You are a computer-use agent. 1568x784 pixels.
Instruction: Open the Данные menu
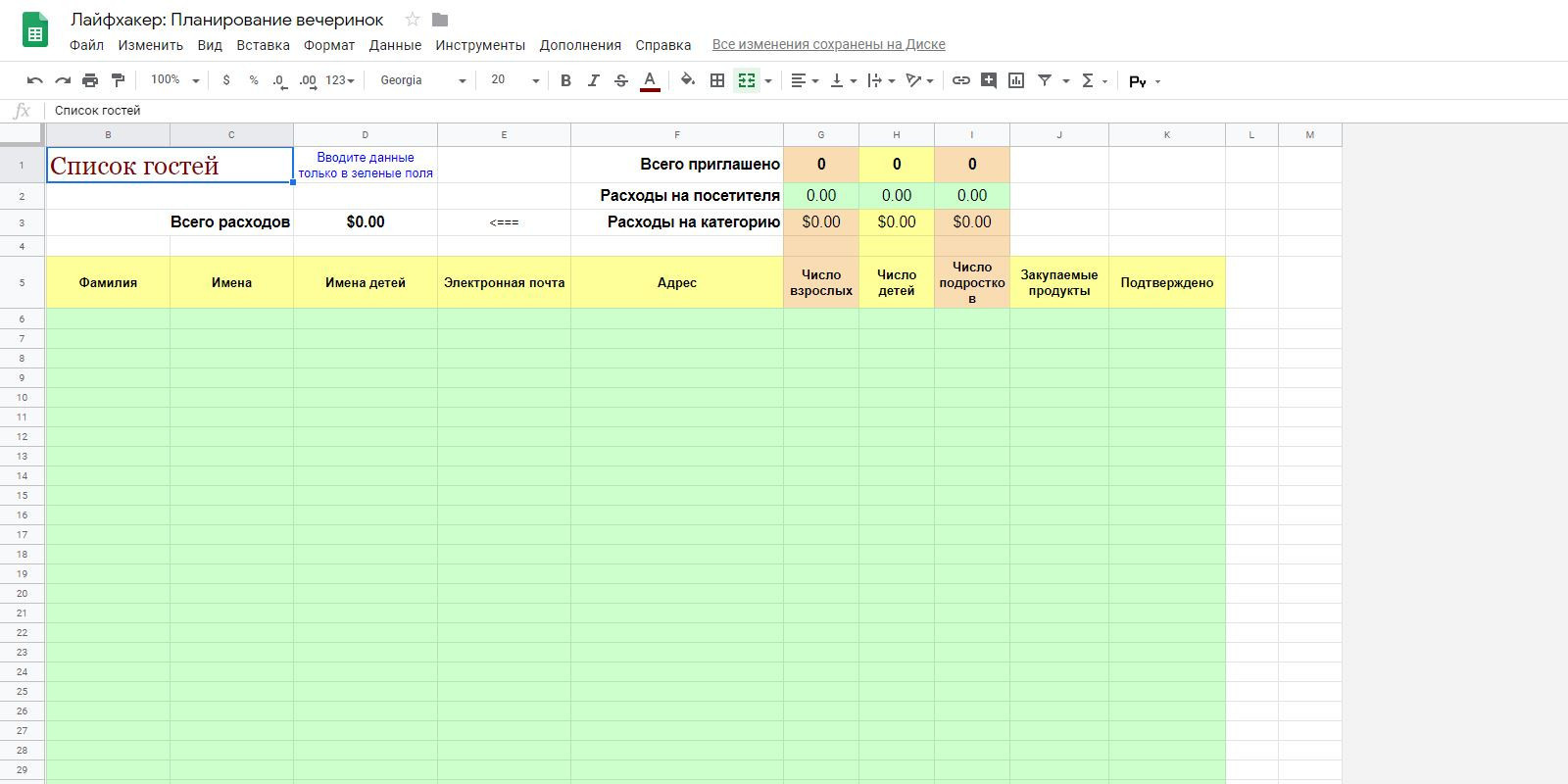[395, 45]
